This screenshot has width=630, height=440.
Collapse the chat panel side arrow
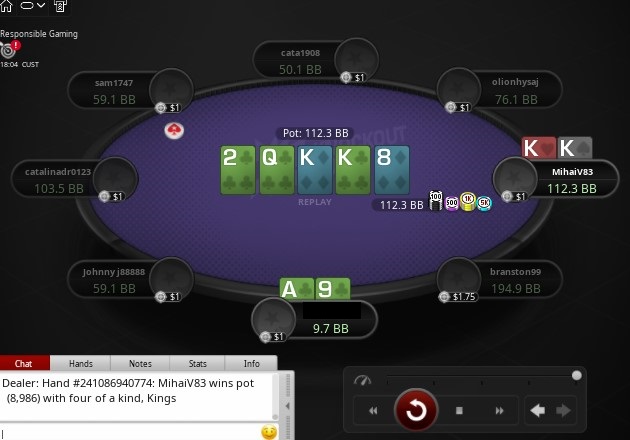[x=288, y=406]
